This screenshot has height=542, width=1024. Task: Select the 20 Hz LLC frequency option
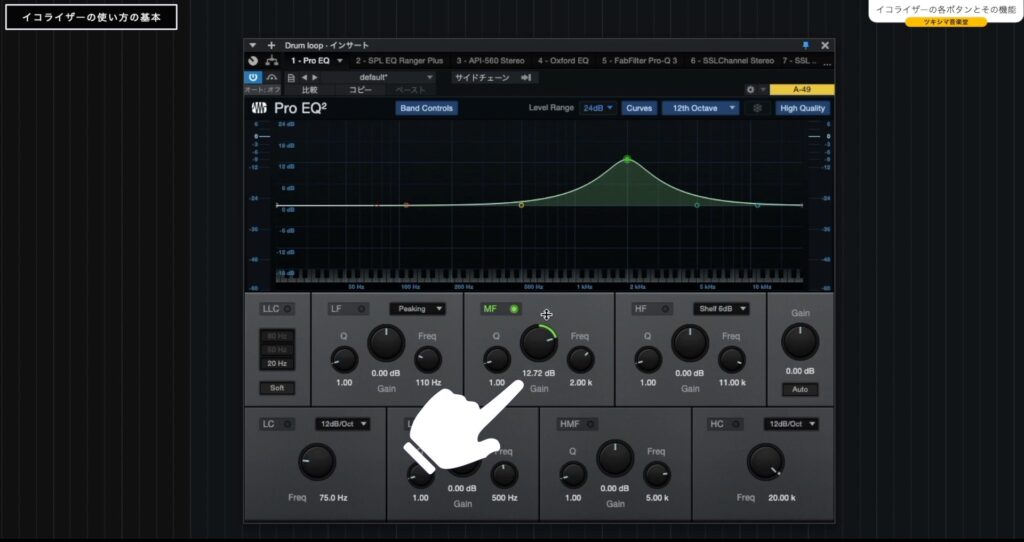pos(277,364)
